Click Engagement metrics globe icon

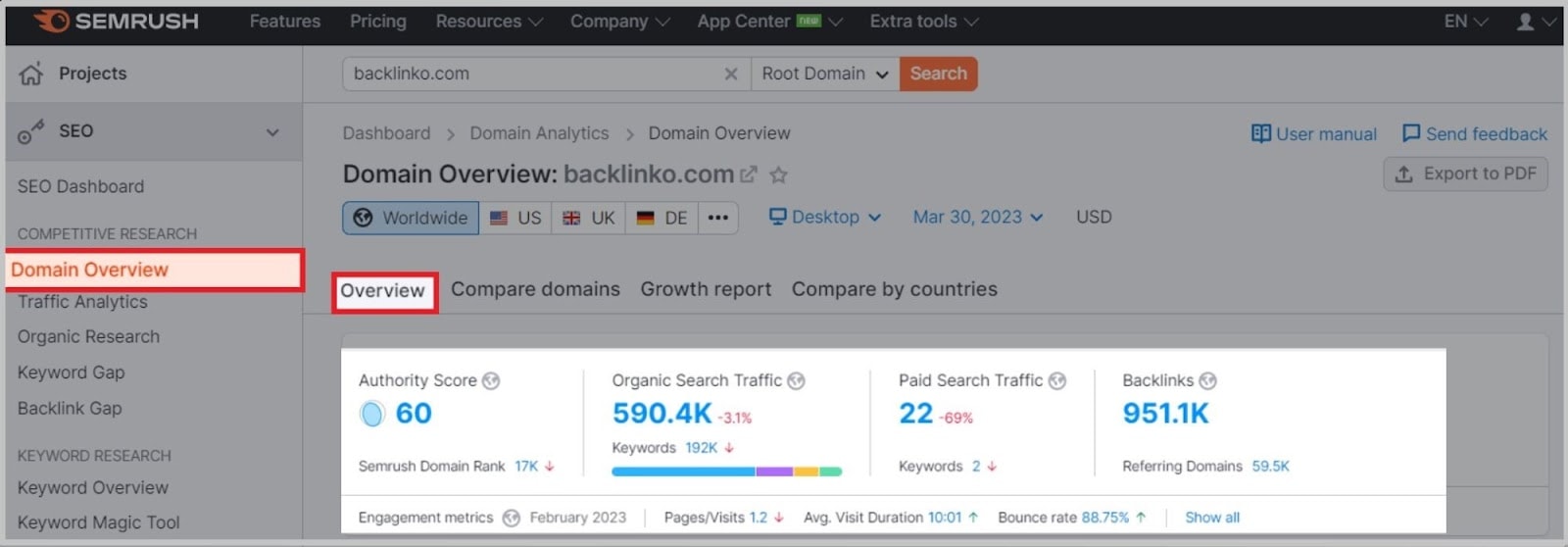(x=512, y=518)
